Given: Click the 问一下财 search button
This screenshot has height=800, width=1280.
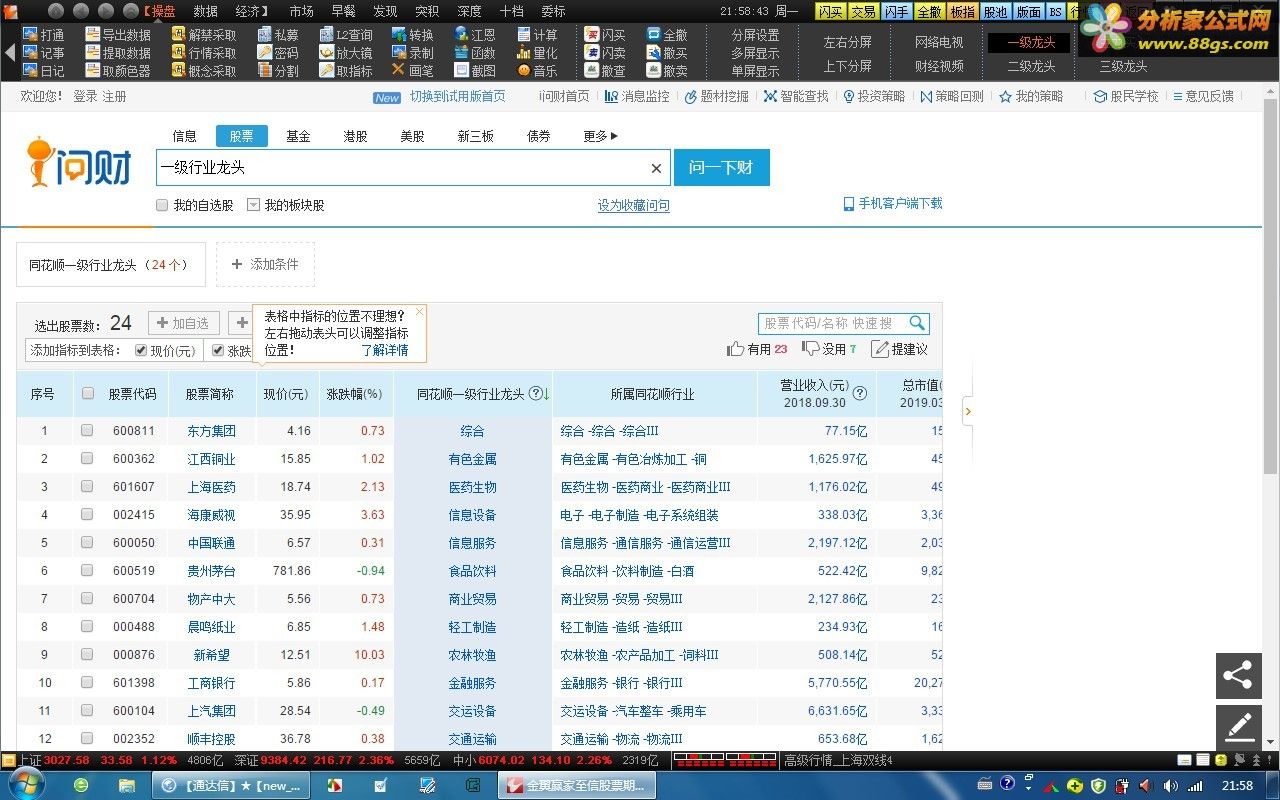Looking at the screenshot, I should pyautogui.click(x=721, y=168).
